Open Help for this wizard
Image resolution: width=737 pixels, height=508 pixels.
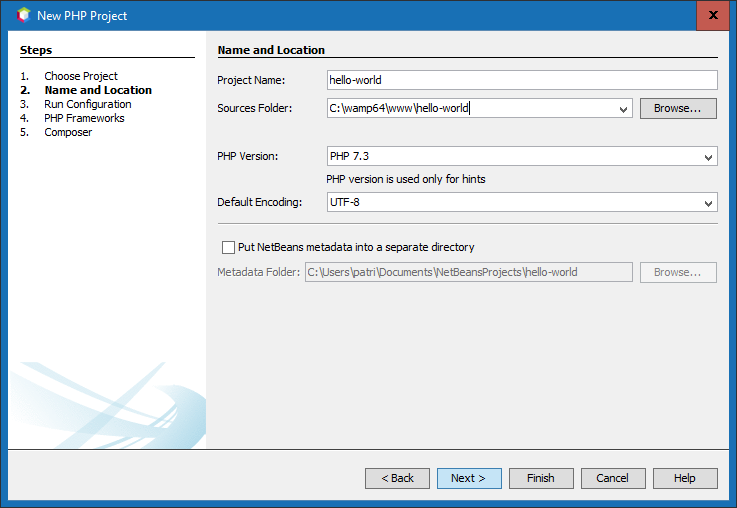point(685,478)
